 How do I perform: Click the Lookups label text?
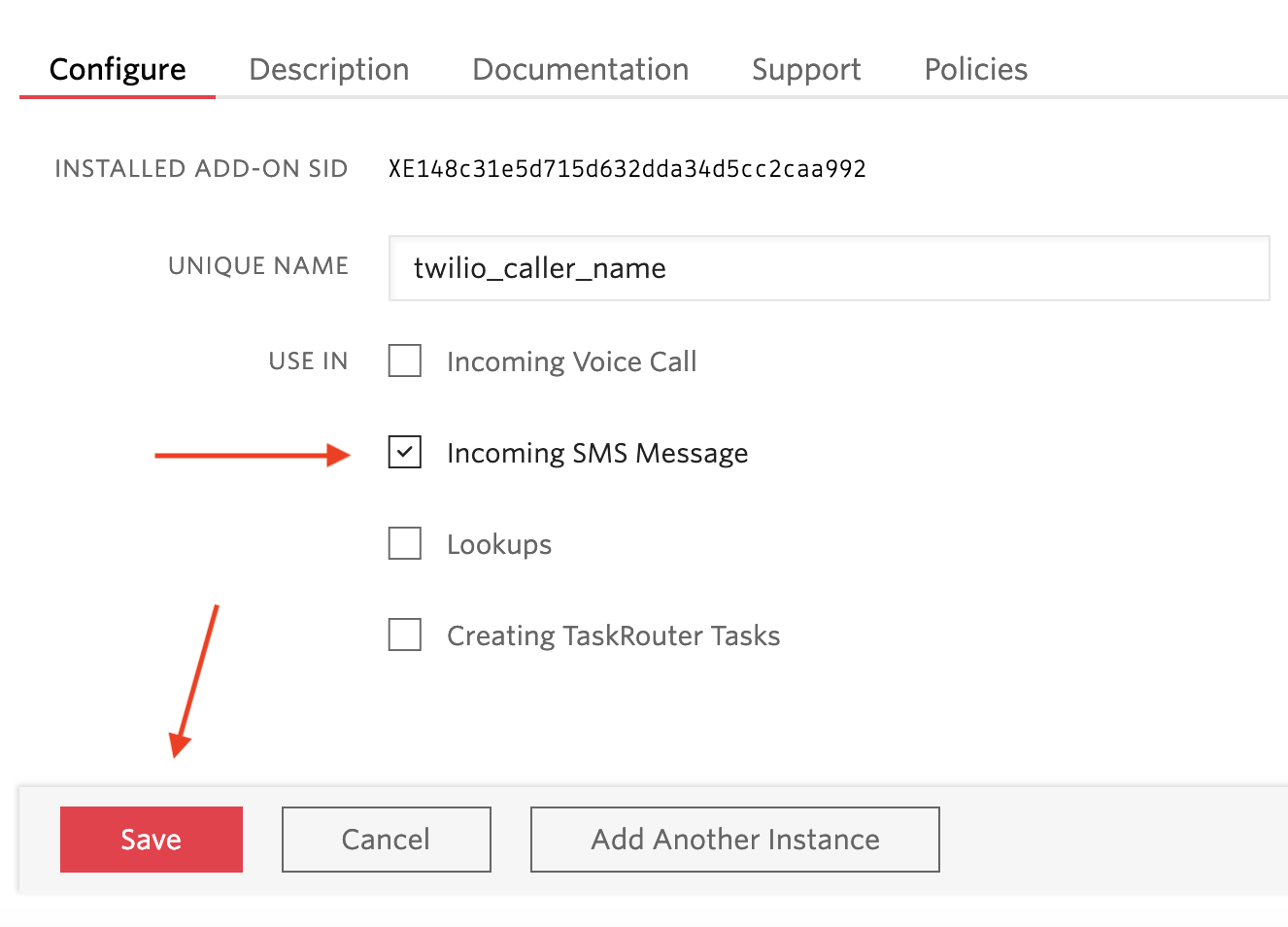pos(498,543)
